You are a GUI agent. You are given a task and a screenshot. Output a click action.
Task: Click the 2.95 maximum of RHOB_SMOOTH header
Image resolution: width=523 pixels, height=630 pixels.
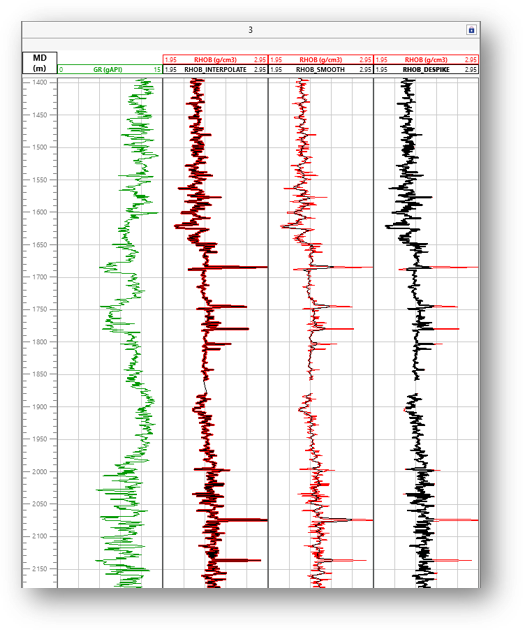pyautogui.click(x=365, y=70)
